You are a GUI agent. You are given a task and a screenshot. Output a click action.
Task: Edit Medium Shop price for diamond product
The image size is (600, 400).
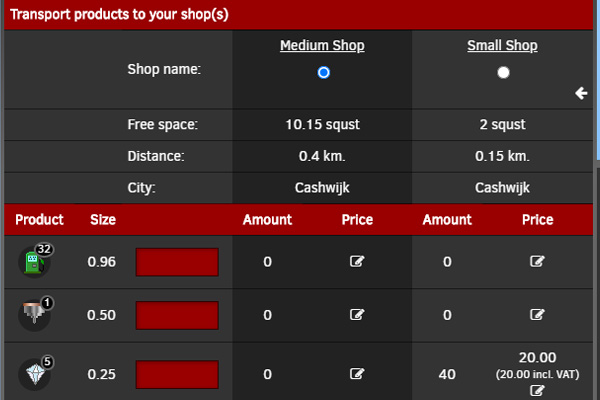(x=357, y=375)
